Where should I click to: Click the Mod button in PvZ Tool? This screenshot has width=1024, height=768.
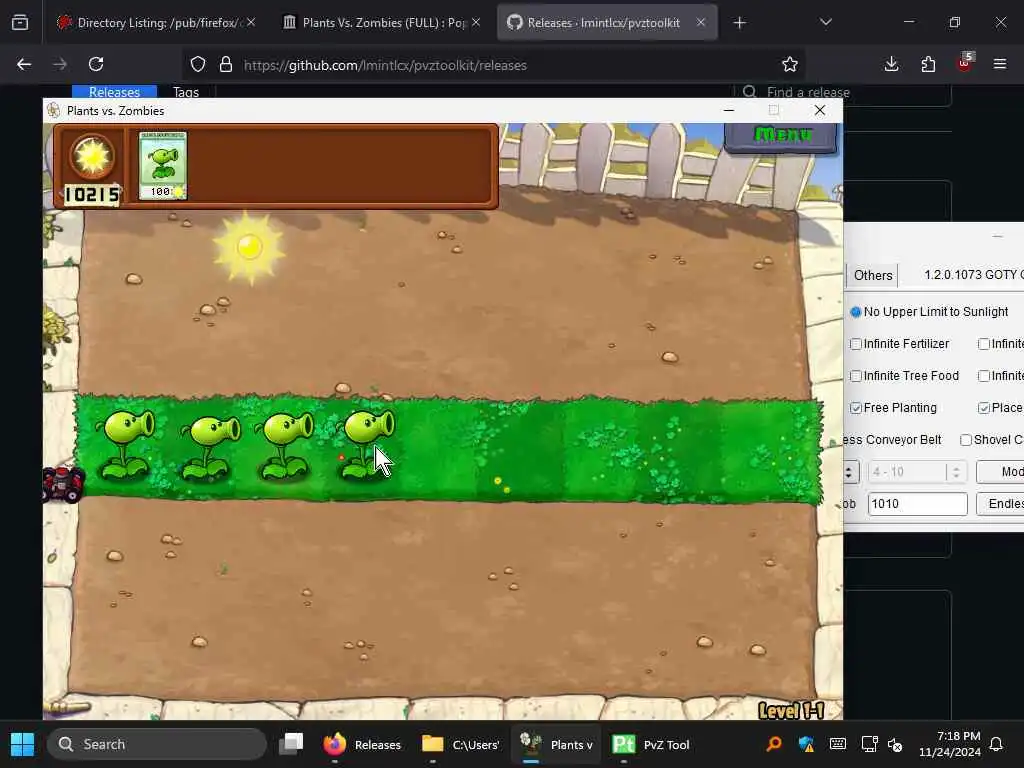pos(1000,472)
